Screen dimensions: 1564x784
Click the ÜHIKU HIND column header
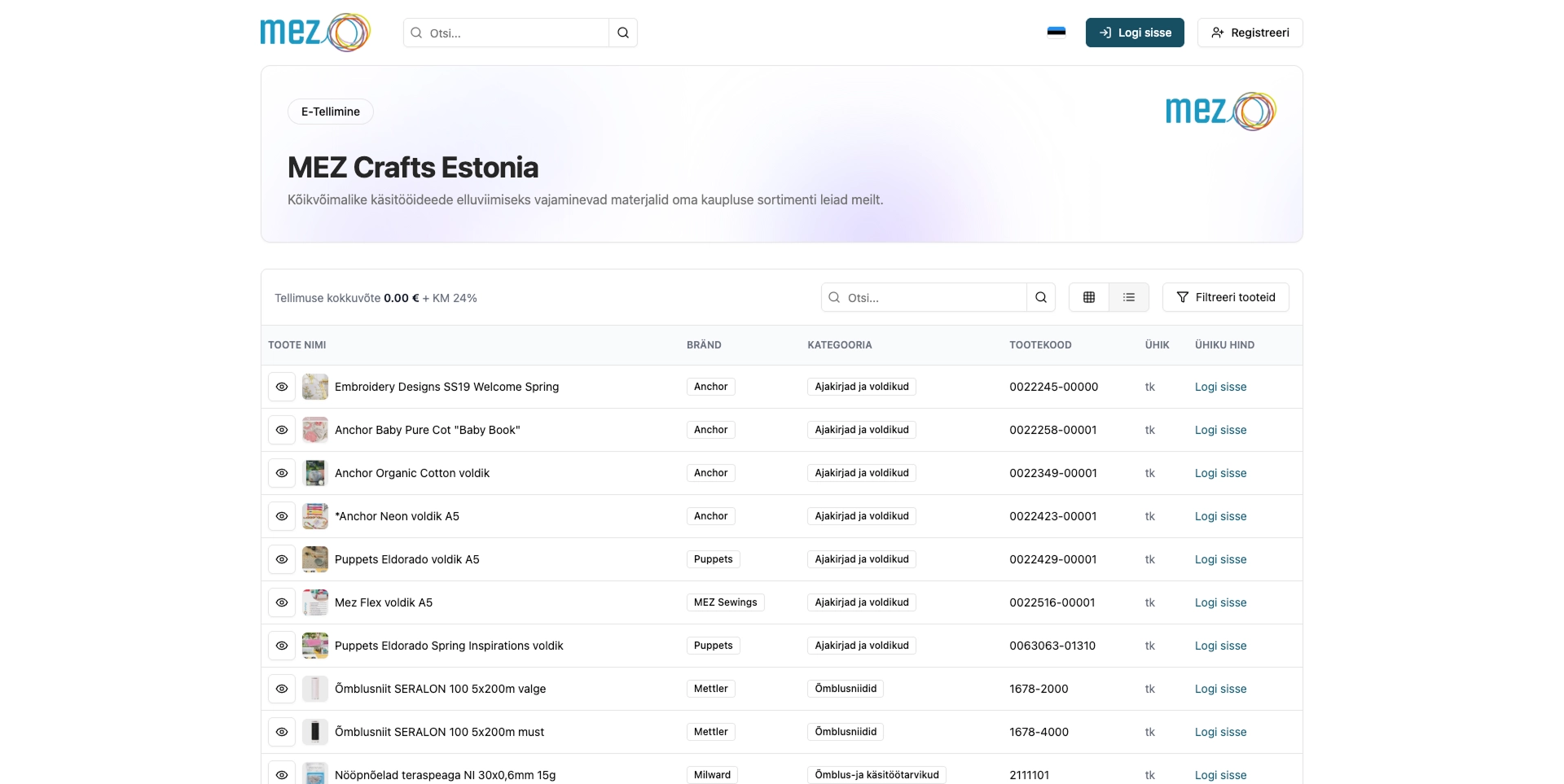[1224, 345]
